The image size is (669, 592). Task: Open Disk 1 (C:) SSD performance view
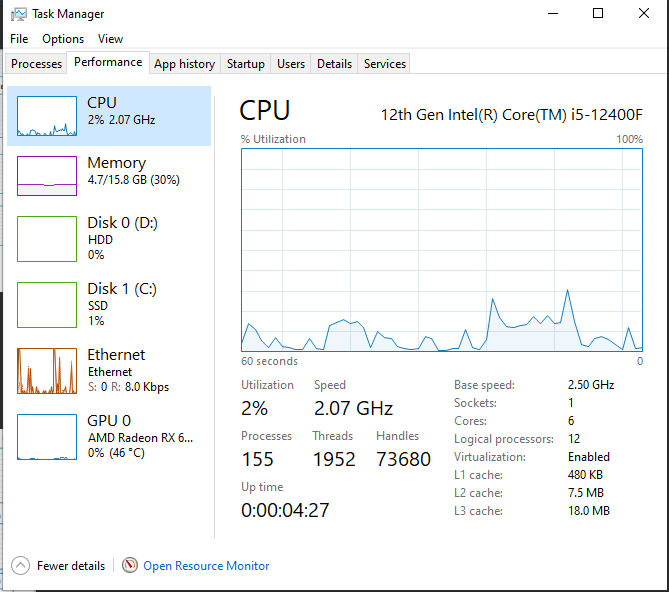pyautogui.click(x=110, y=304)
